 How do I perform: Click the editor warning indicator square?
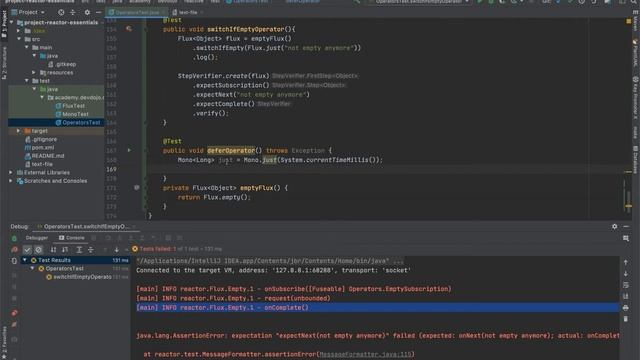click(x=629, y=21)
